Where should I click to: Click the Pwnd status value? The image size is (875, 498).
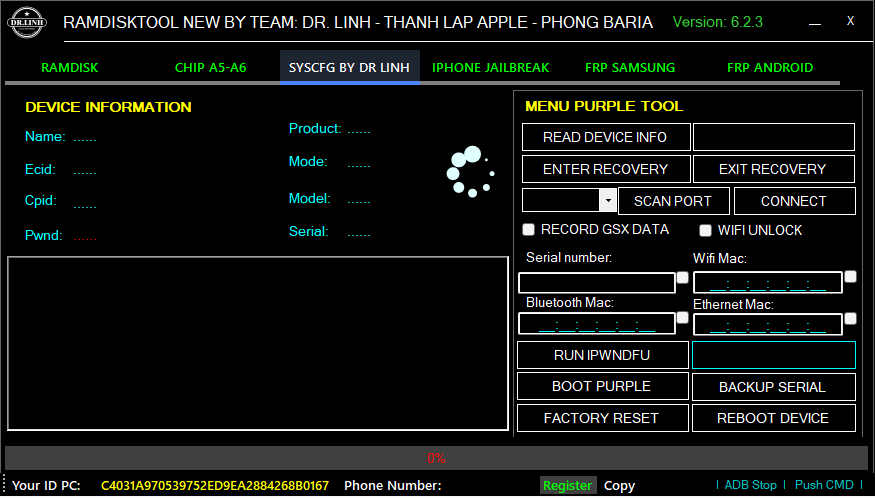85,237
